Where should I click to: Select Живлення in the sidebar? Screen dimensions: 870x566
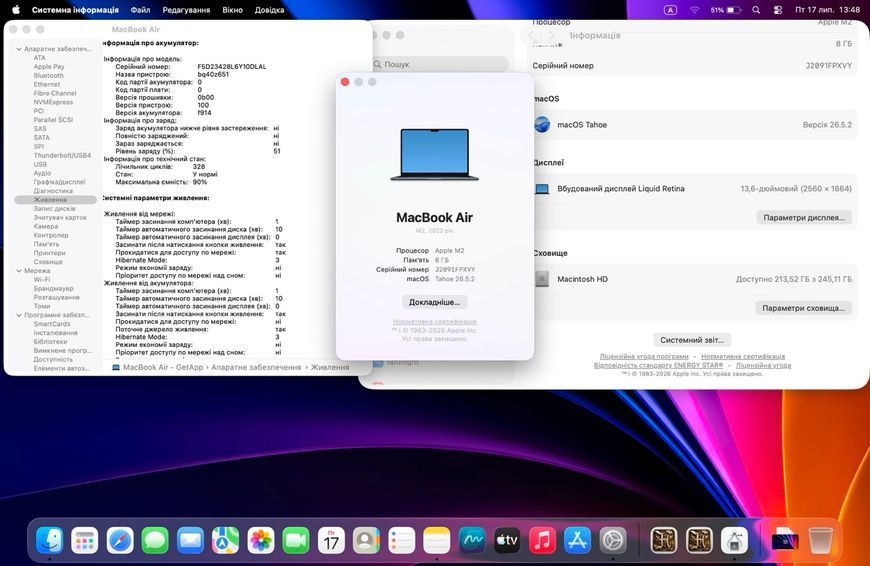(55, 200)
